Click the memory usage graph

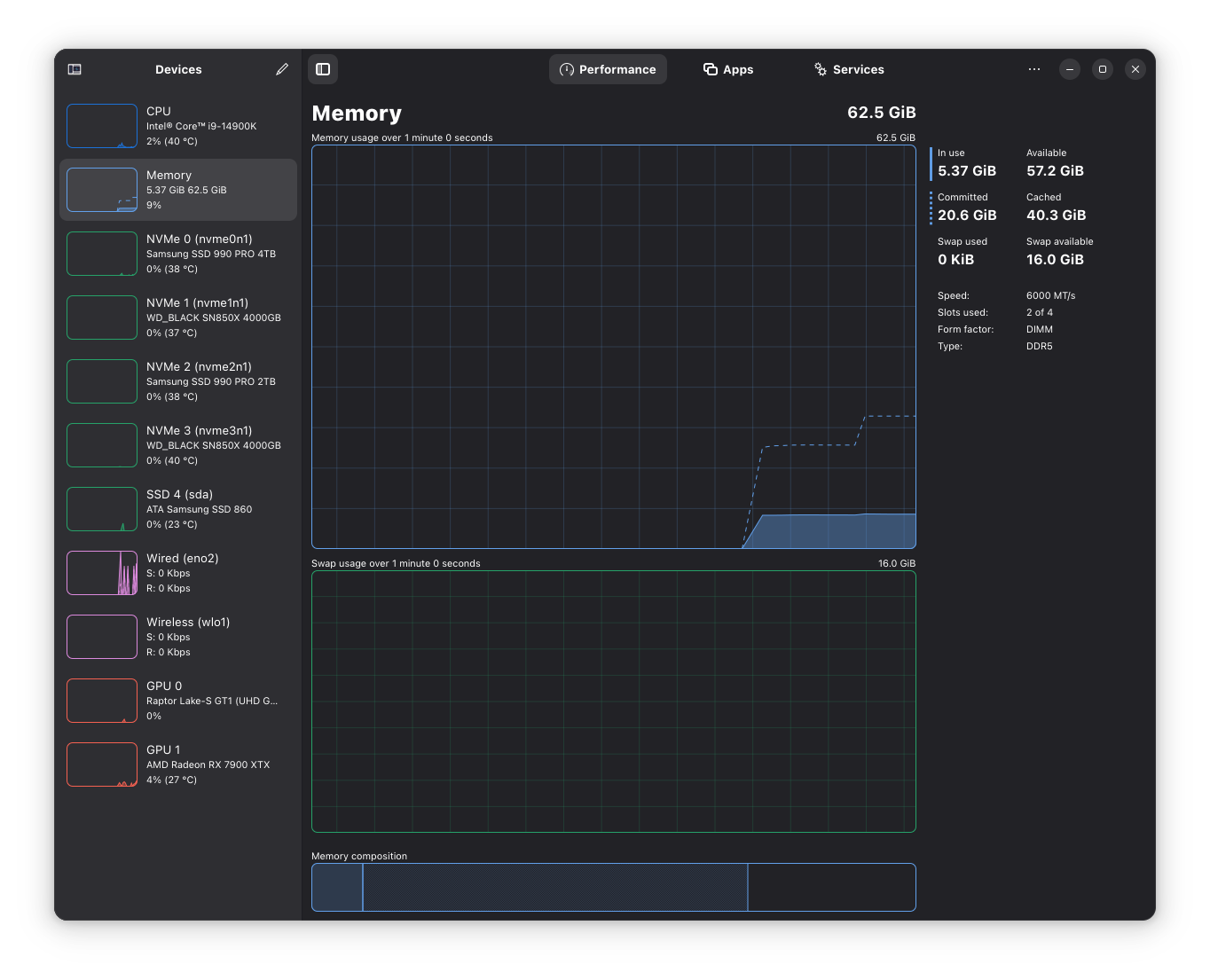(614, 347)
